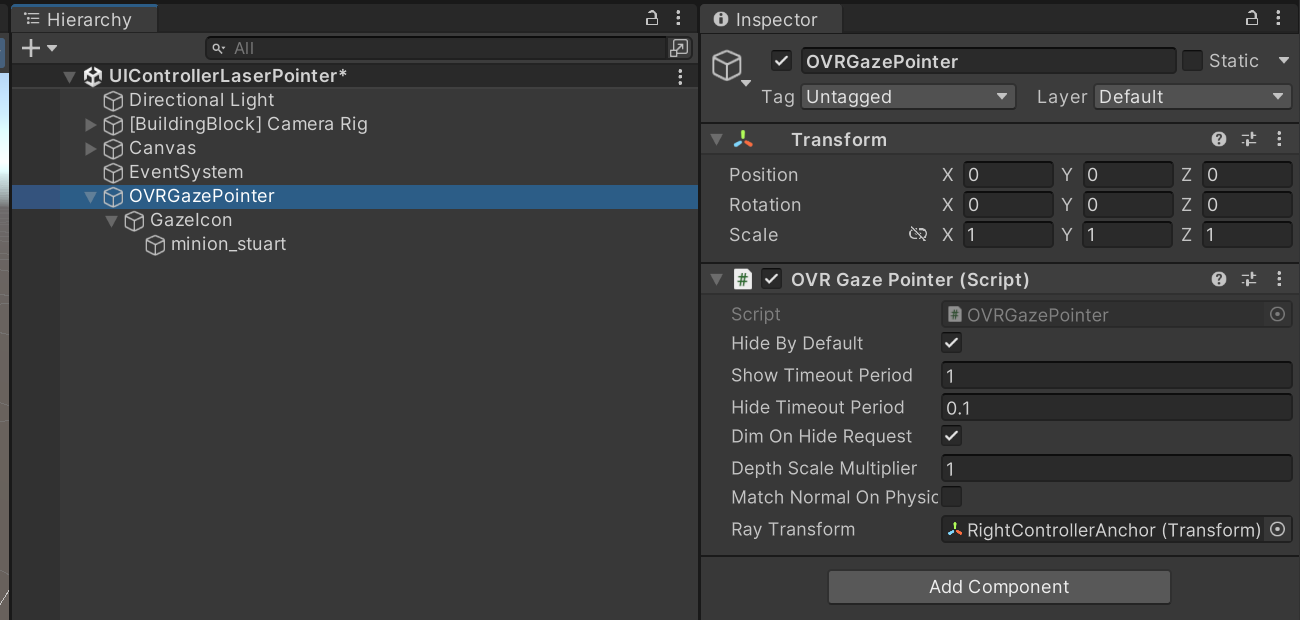The width and height of the screenshot is (1300, 620).
Task: Disable the OVR Gaze Pointer component checkbox
Action: coord(769,279)
